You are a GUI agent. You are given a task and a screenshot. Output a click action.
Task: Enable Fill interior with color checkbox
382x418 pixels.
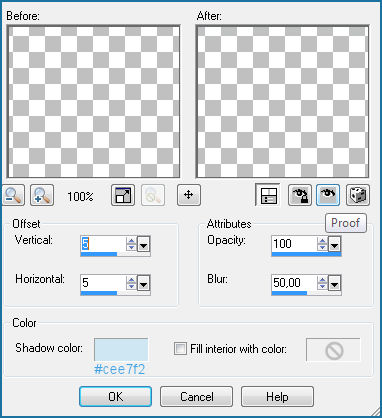pos(180,349)
